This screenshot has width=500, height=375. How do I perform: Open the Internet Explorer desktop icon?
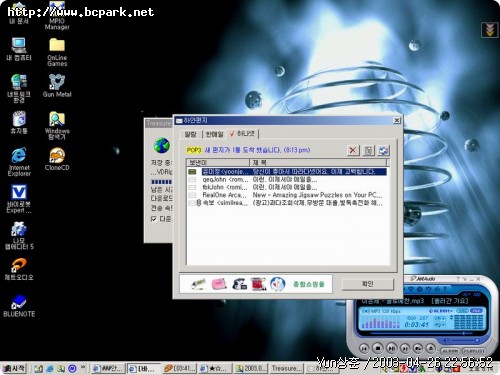point(19,161)
